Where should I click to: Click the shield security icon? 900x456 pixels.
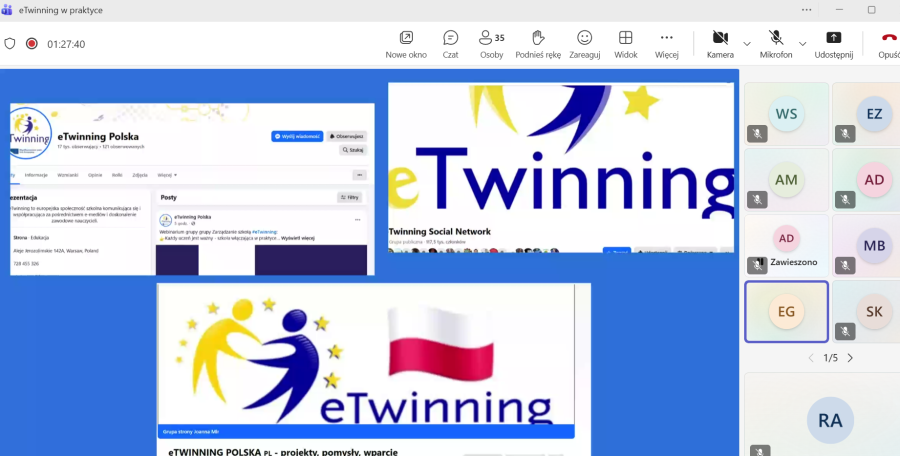point(10,44)
